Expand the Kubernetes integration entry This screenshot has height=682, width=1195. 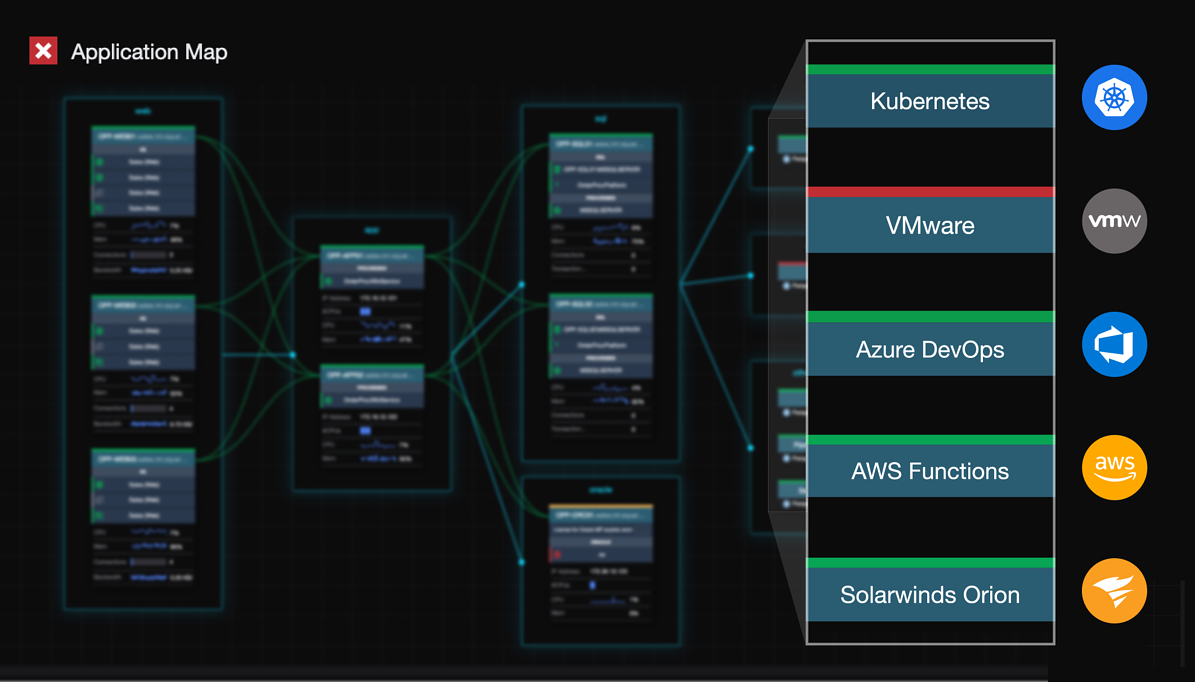[x=929, y=101]
